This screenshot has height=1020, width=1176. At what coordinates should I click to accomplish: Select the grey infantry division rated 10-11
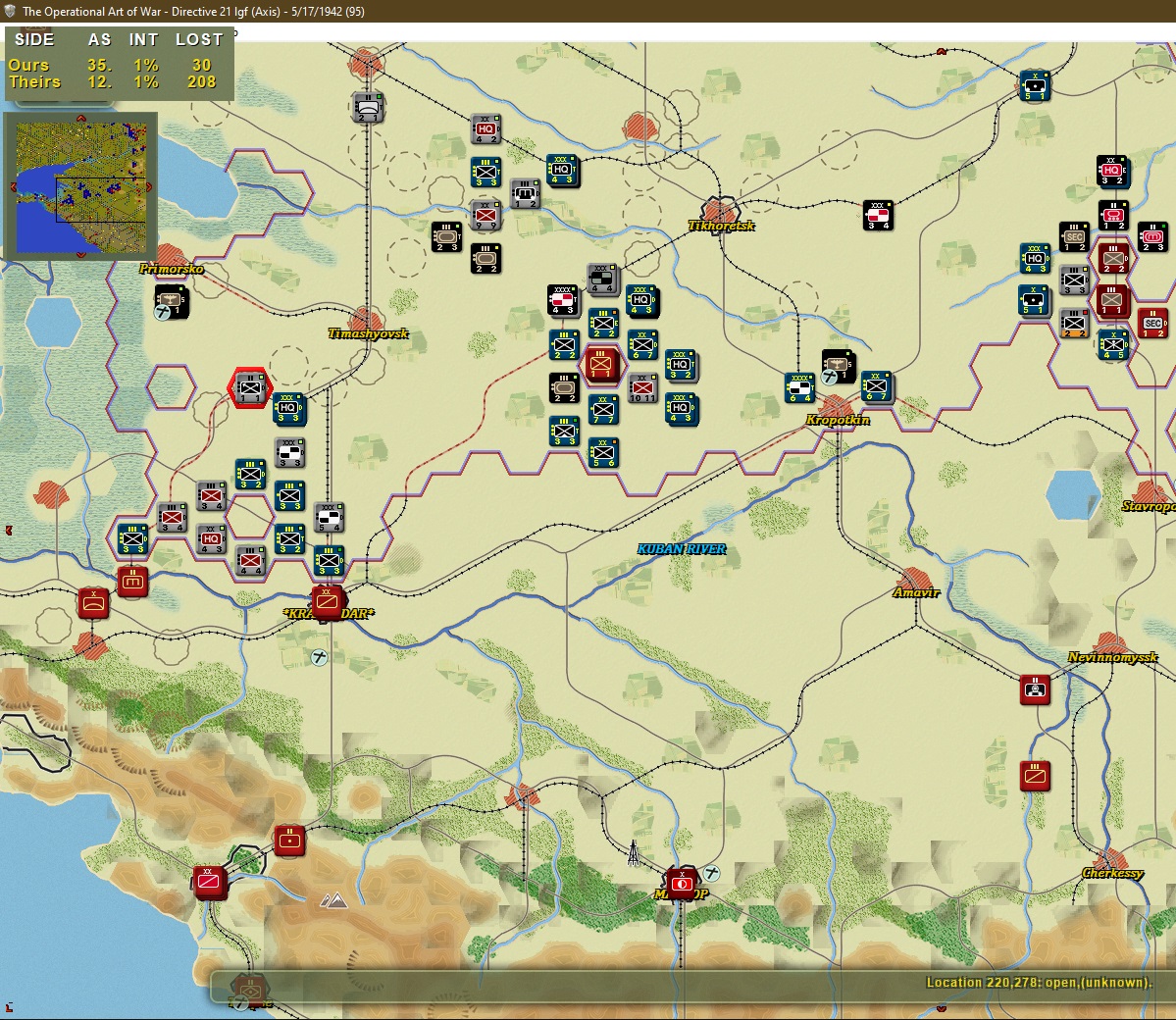coord(642,388)
